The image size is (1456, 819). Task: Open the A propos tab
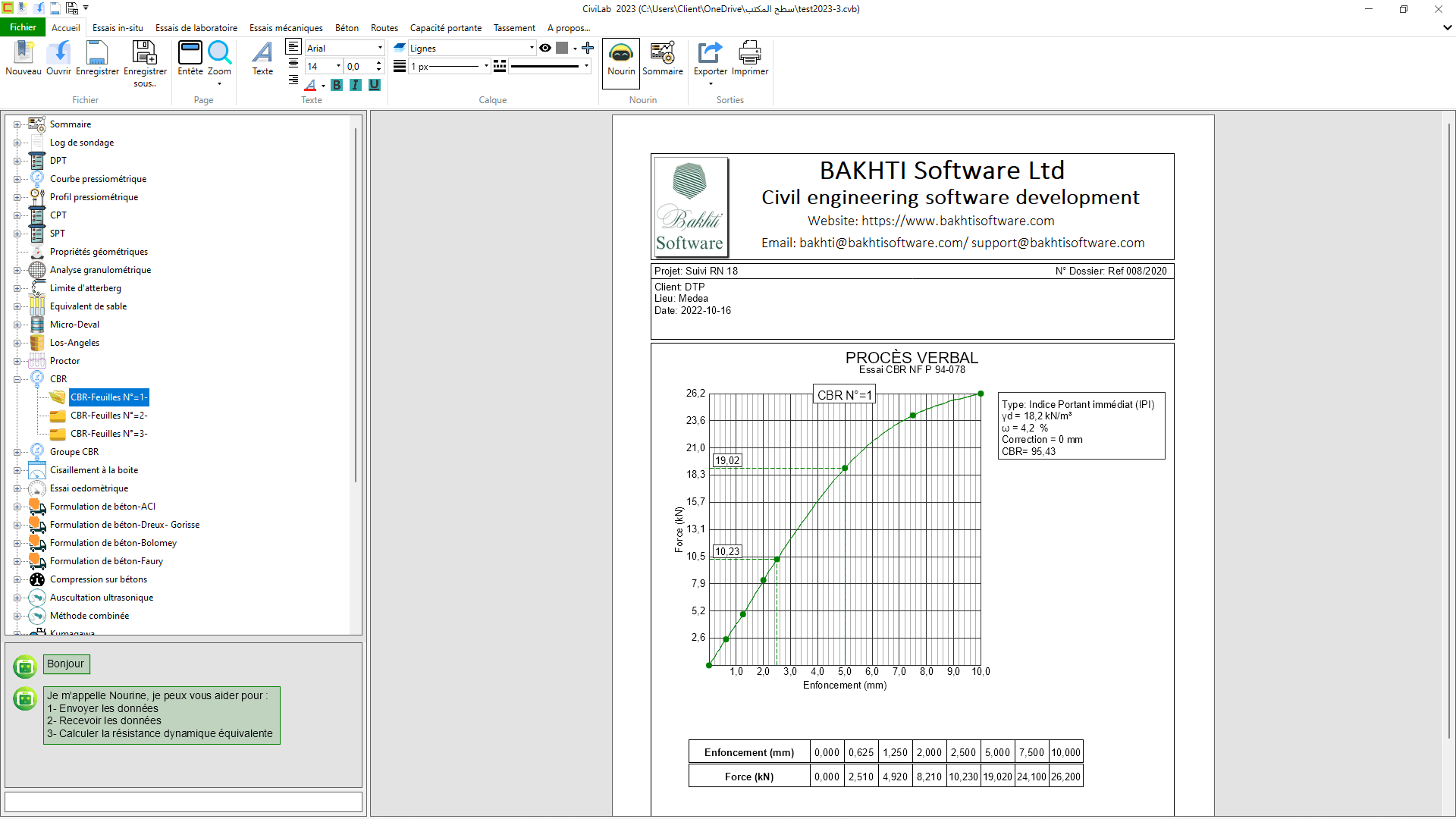pyautogui.click(x=569, y=28)
